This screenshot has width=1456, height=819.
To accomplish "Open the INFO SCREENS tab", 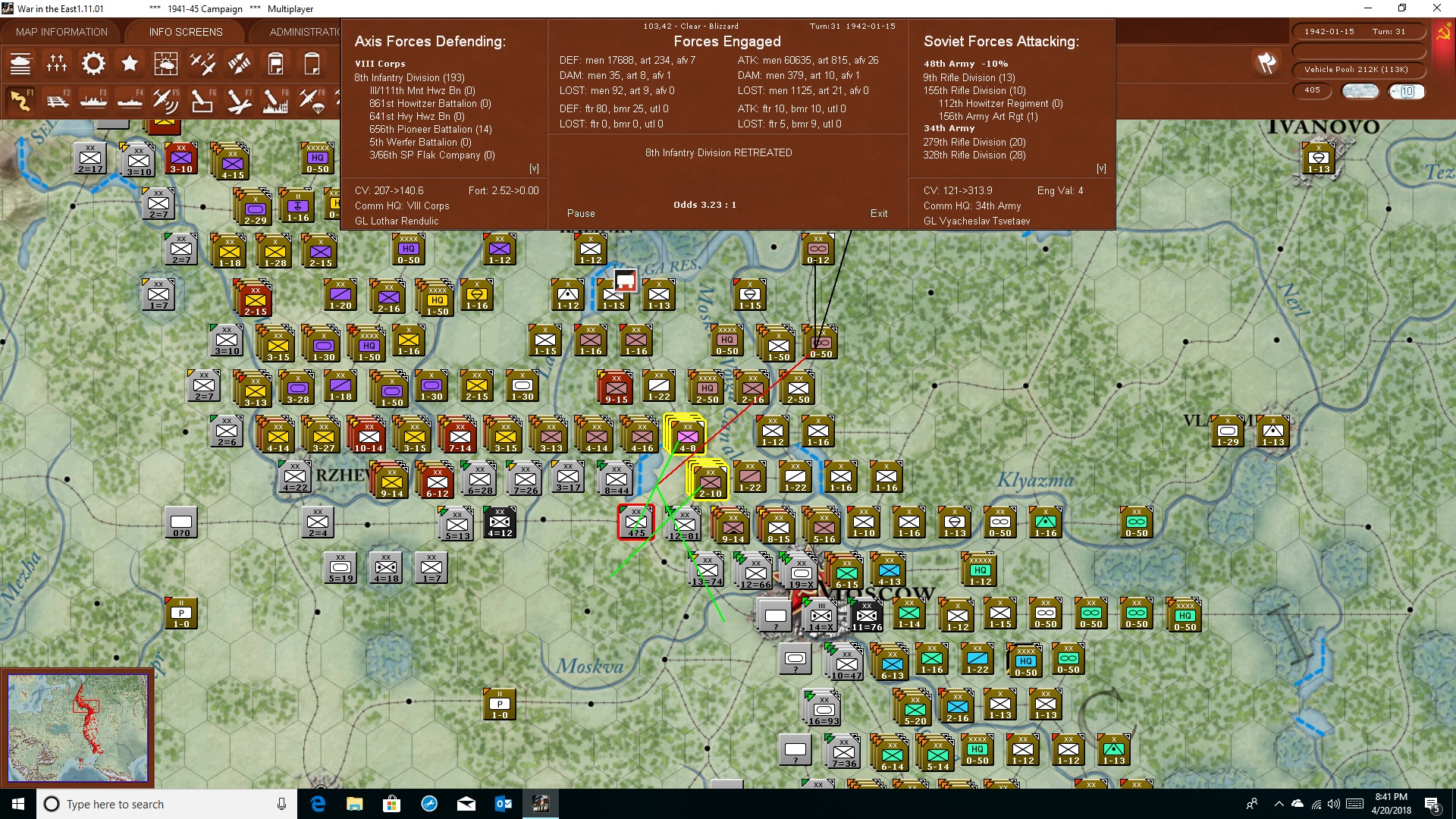I will 186,32.
